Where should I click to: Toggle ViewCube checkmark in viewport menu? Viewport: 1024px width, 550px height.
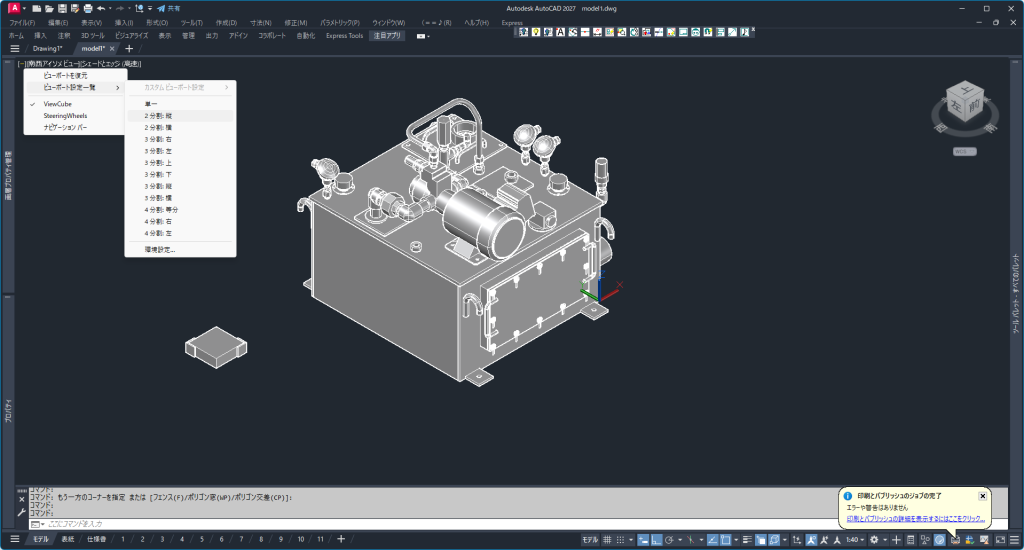coord(57,103)
